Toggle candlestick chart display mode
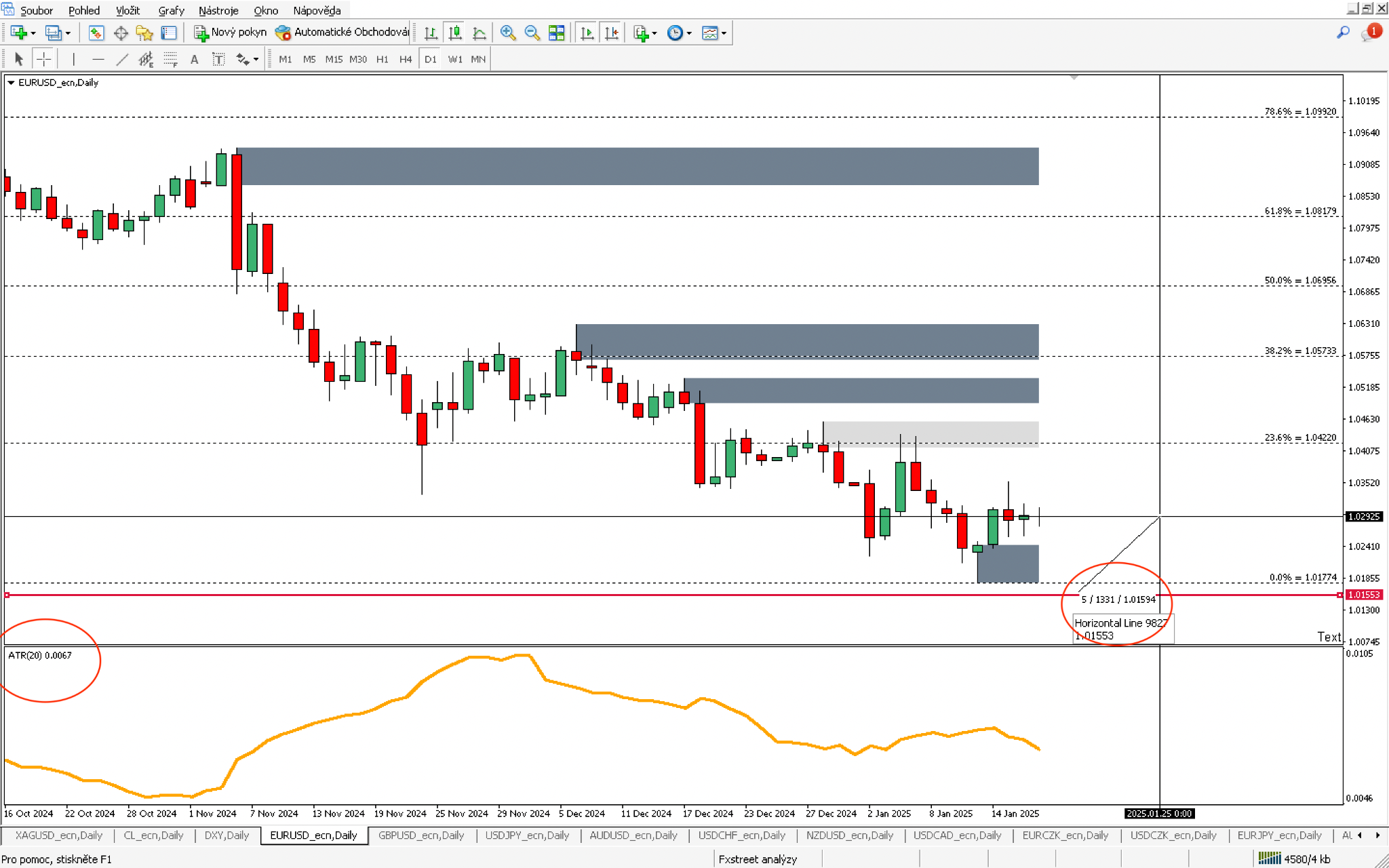The width and height of the screenshot is (1389, 868). [x=455, y=33]
